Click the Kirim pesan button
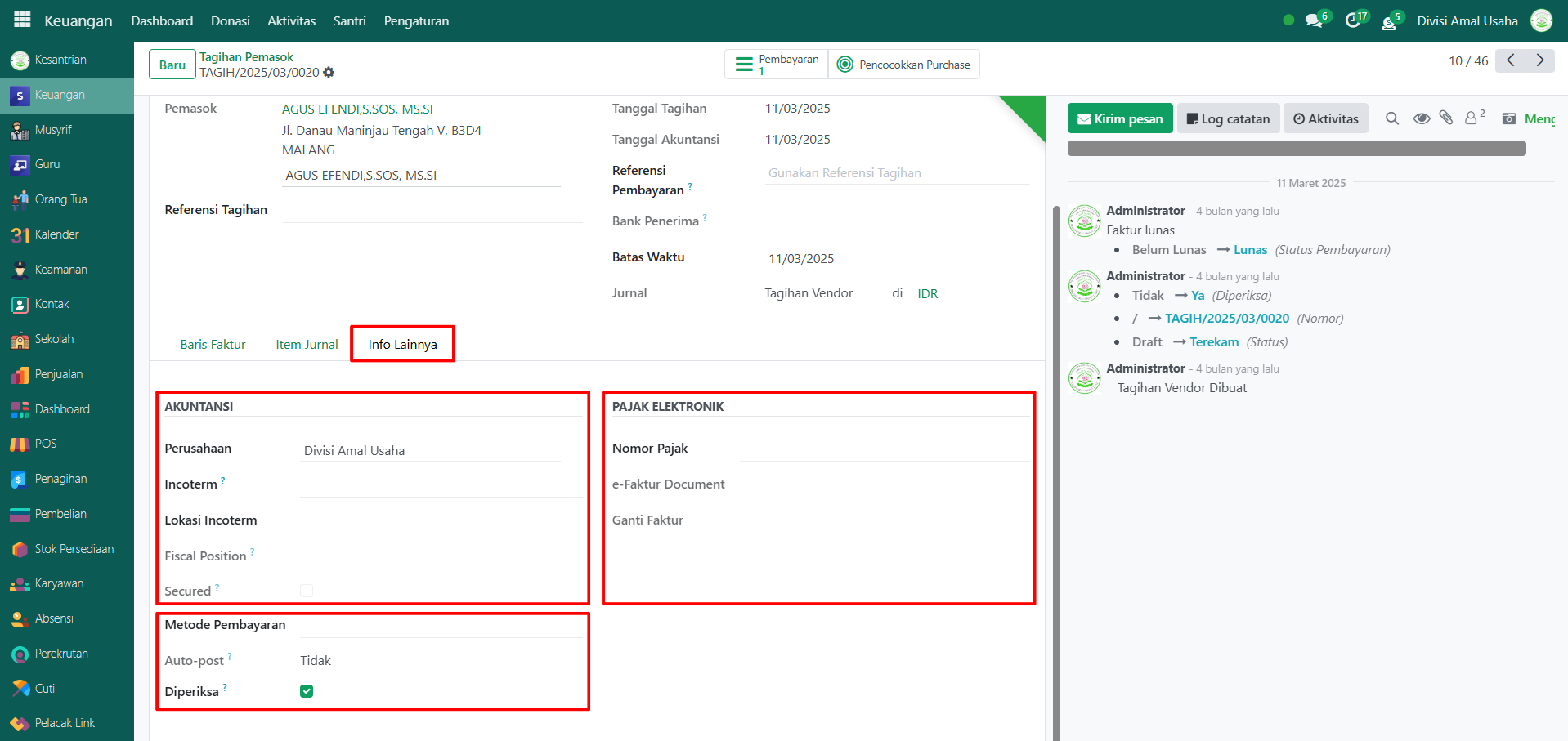This screenshot has width=1568, height=741. tap(1119, 118)
